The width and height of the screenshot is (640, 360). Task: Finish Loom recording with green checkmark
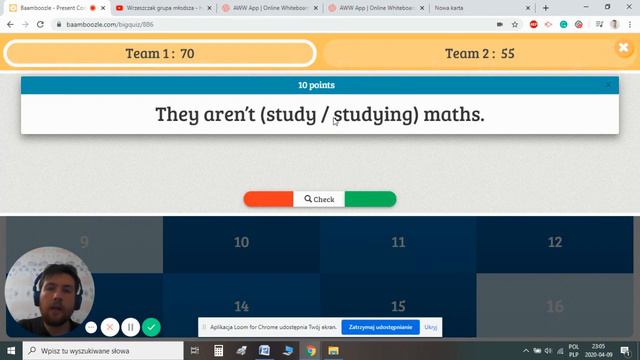click(151, 327)
